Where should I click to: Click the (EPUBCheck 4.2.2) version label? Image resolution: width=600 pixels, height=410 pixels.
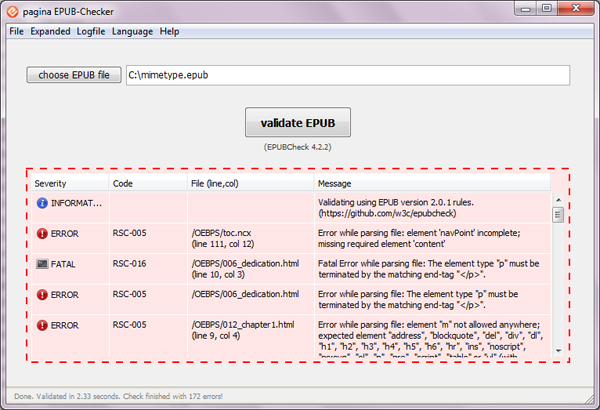pyautogui.click(x=297, y=147)
